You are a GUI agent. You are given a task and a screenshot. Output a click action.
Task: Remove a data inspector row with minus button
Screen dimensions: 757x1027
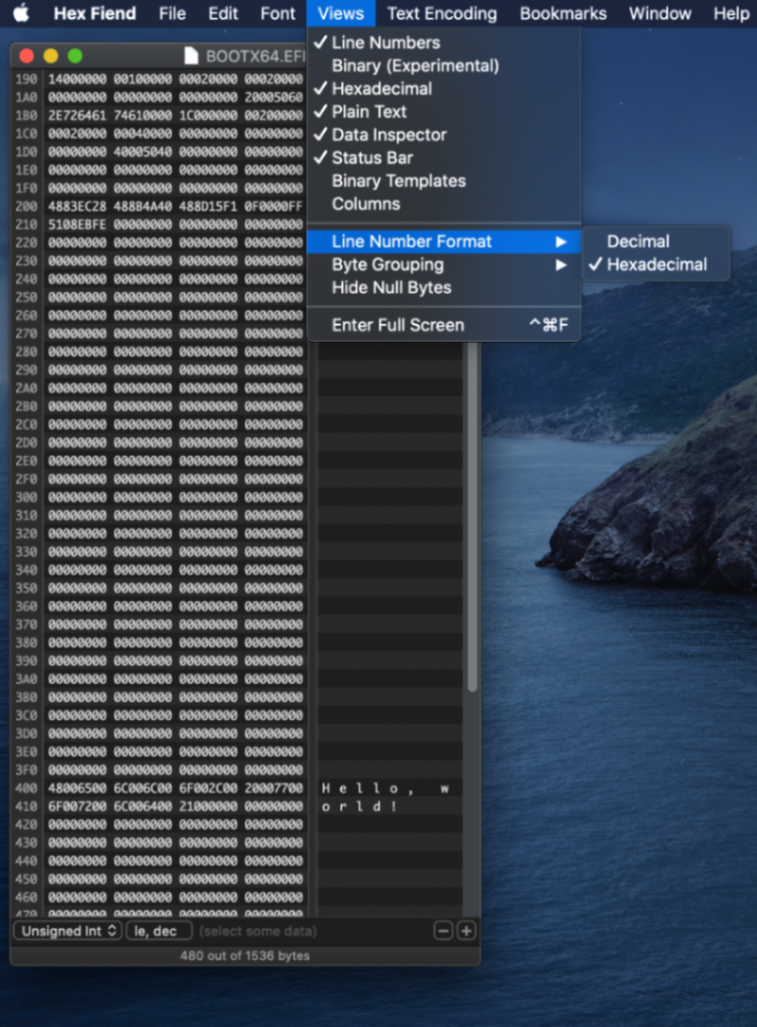(x=443, y=931)
